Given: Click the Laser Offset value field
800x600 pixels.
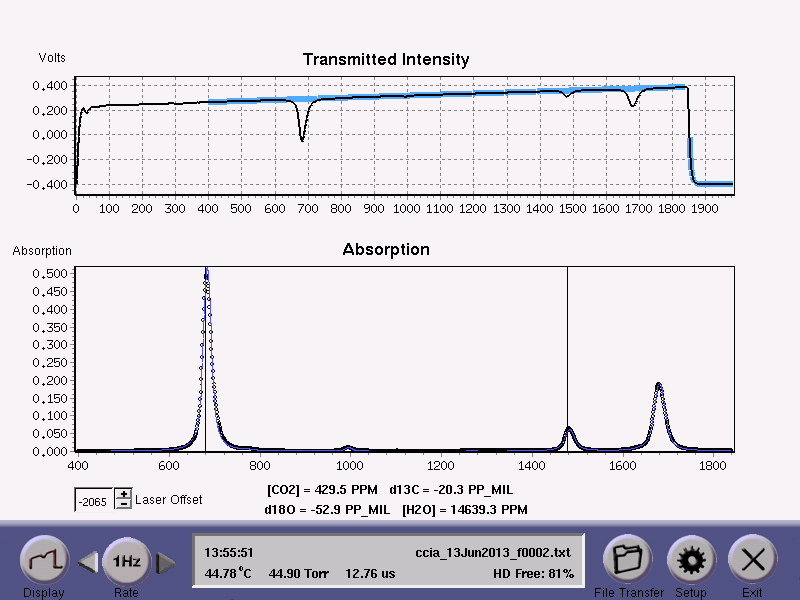Looking at the screenshot, I should pos(94,499).
